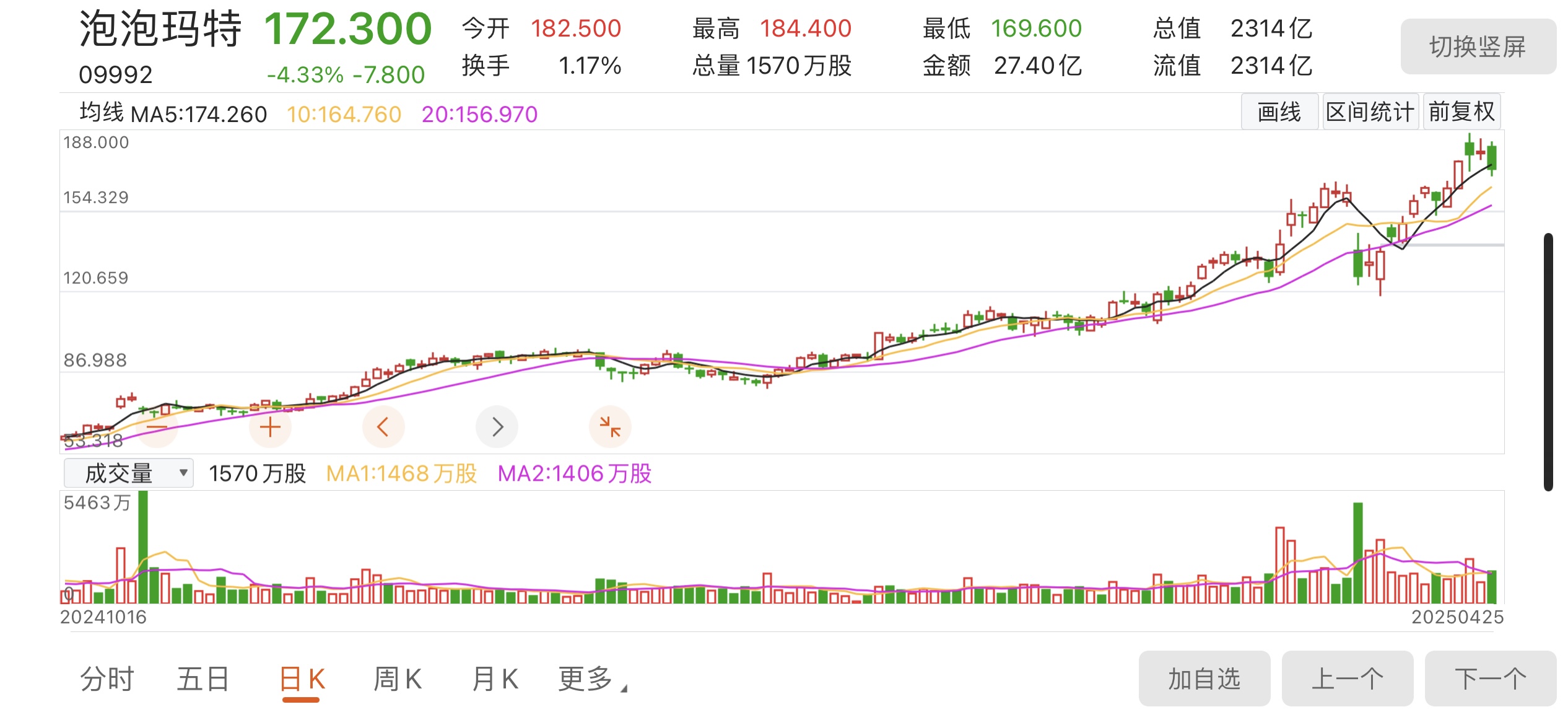Click the opening price 182.500
This screenshot has width=1568, height=725.
[576, 29]
